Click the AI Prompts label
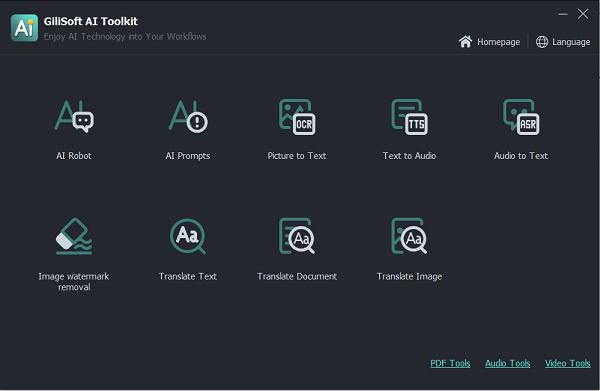This screenshot has width=600, height=391. 188,156
